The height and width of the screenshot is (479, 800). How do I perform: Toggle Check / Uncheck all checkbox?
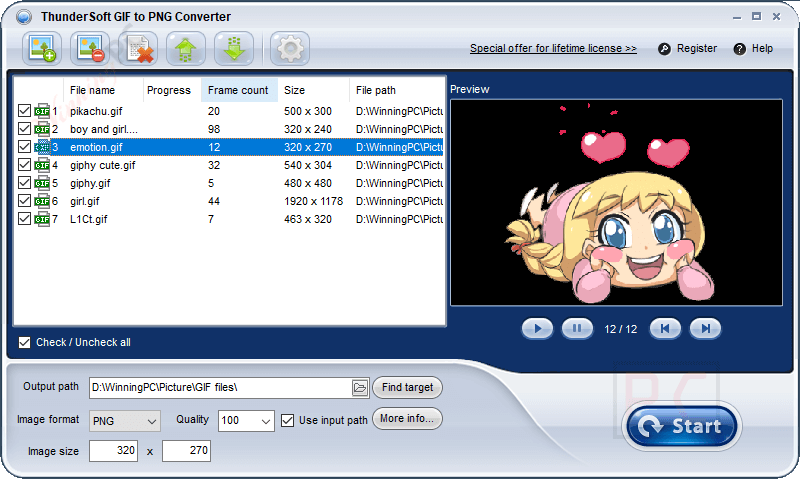pyautogui.click(x=24, y=342)
